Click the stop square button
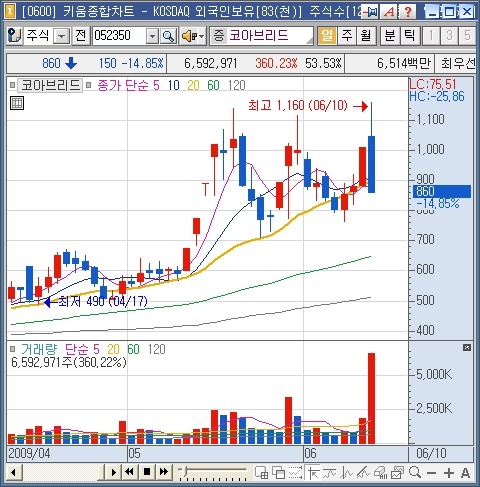480x487 pixels. tap(147, 472)
